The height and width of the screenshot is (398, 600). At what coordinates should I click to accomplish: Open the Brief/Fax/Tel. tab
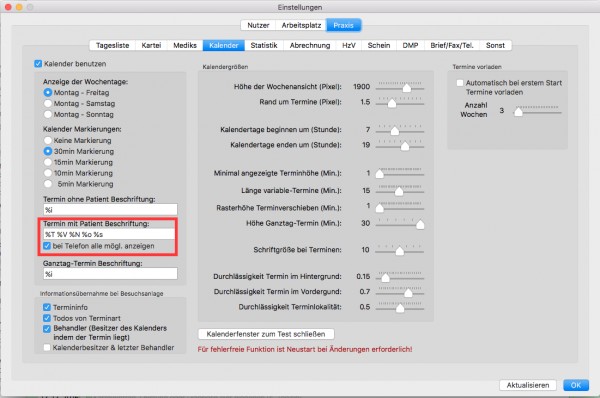(452, 45)
